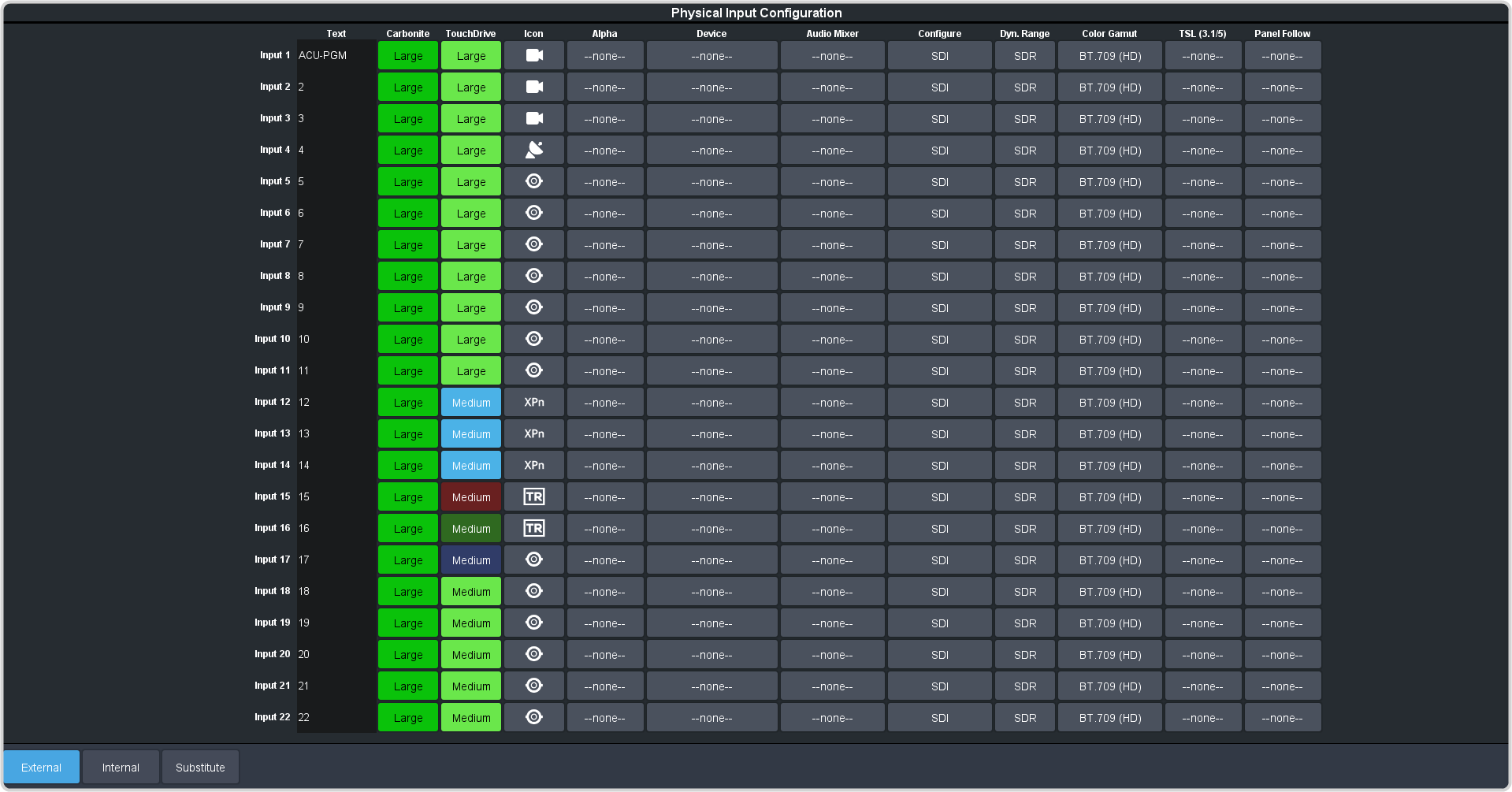This screenshot has width=1512, height=792.
Task: Open Color Gamut dropdown for Input 6
Action: 1109,214
